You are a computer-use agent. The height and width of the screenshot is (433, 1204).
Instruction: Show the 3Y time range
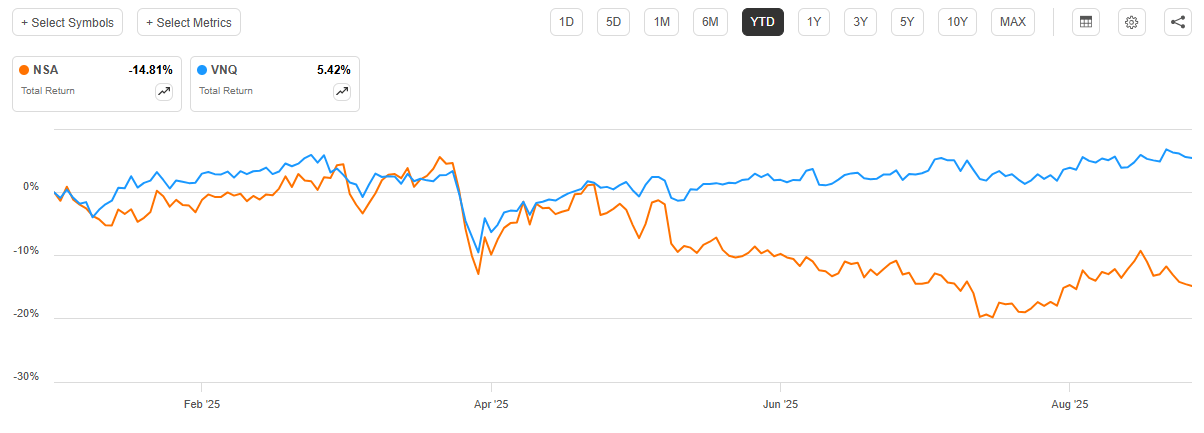coord(860,22)
